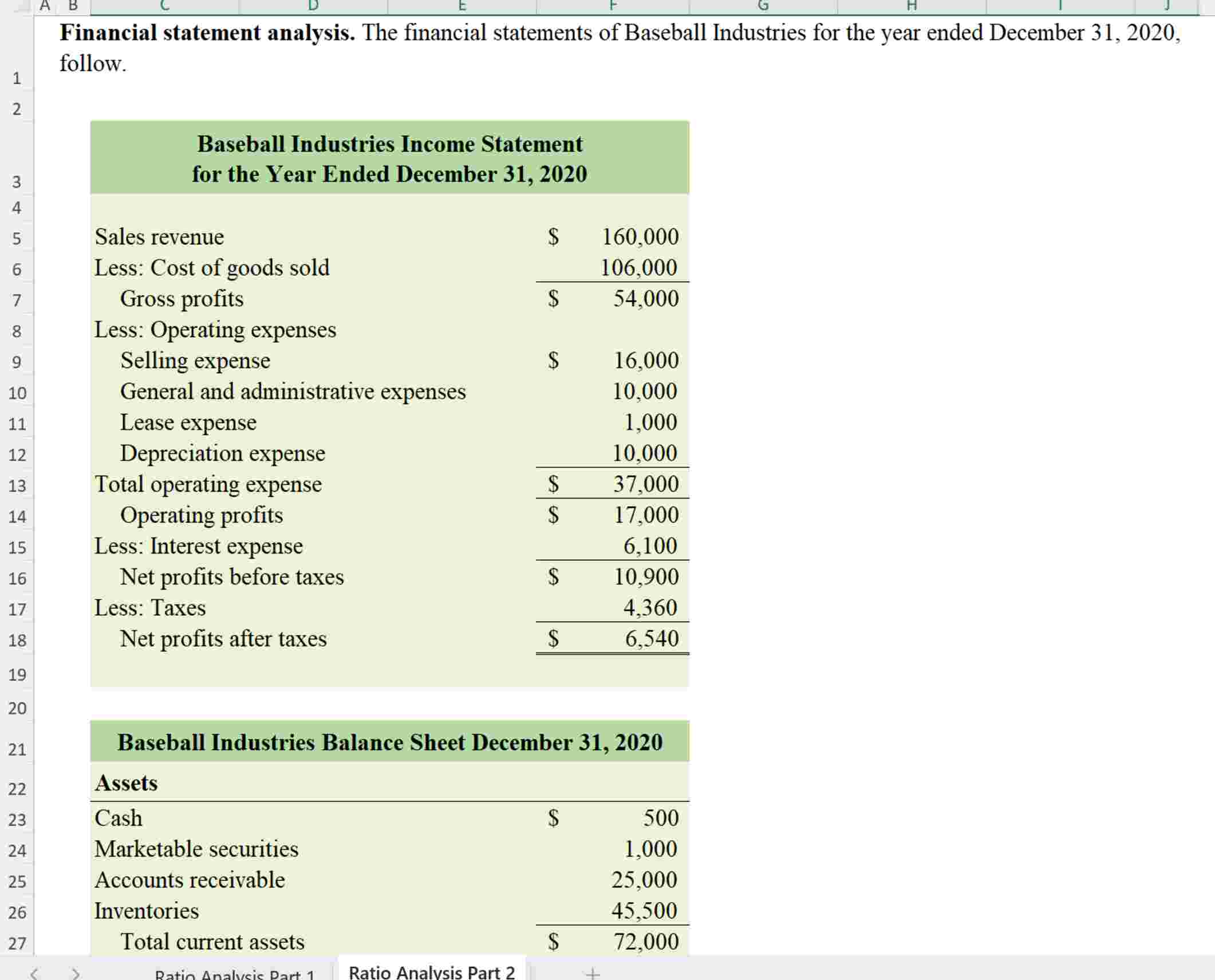The image size is (1215, 980).
Task: Click the Assets heading
Action: (126, 783)
